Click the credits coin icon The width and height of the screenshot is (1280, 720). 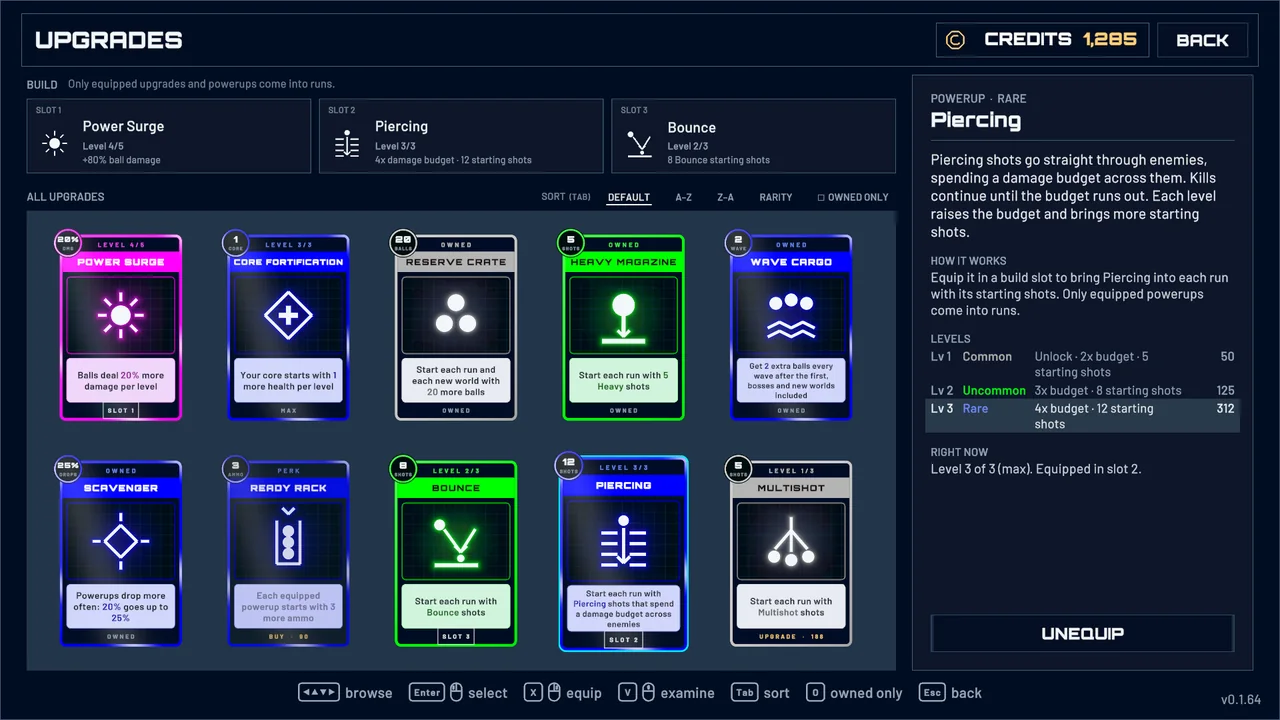click(x=956, y=40)
